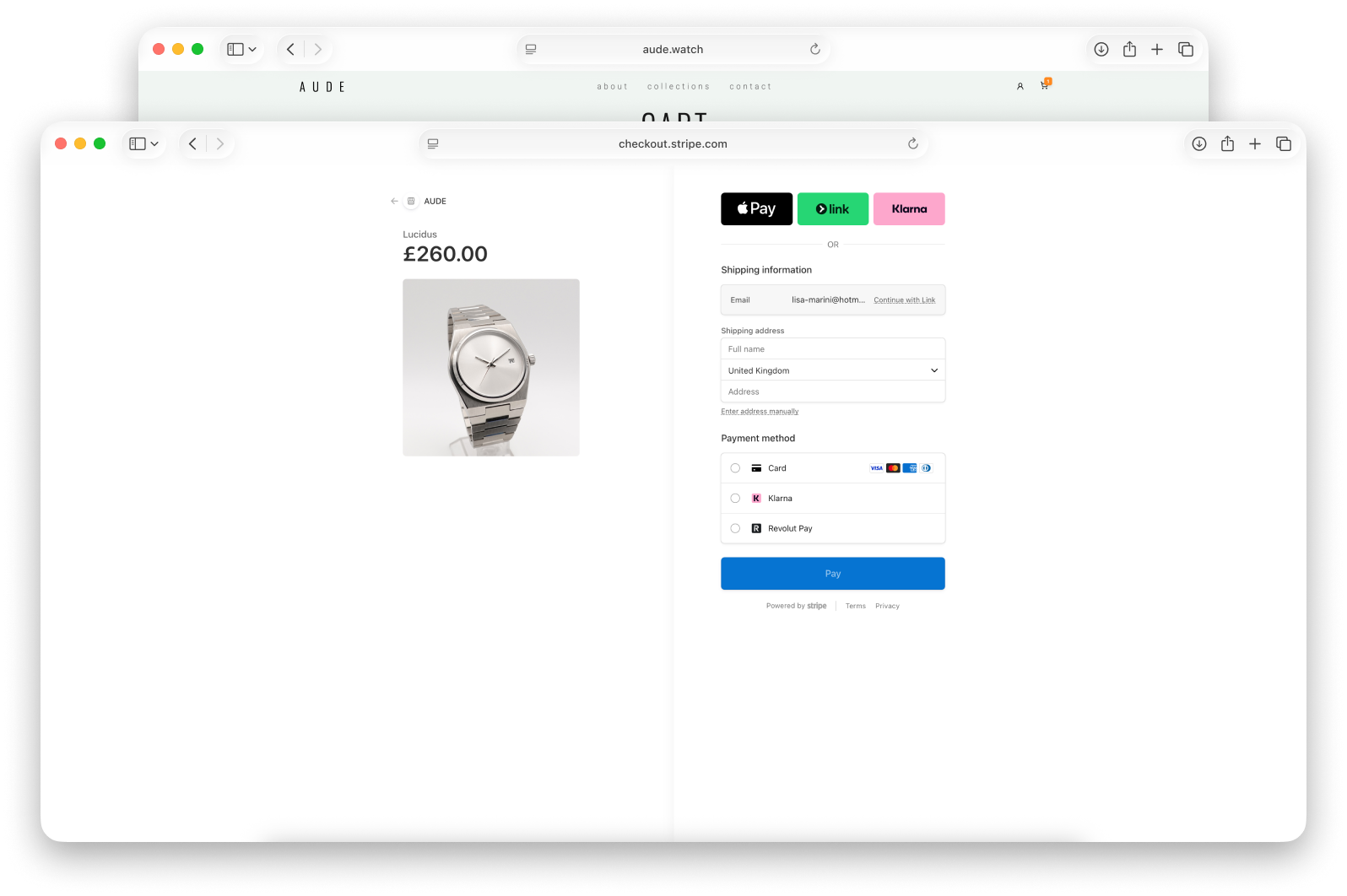Click the Mastercard logo
The width and height of the screenshot is (1347, 896).
893,468
